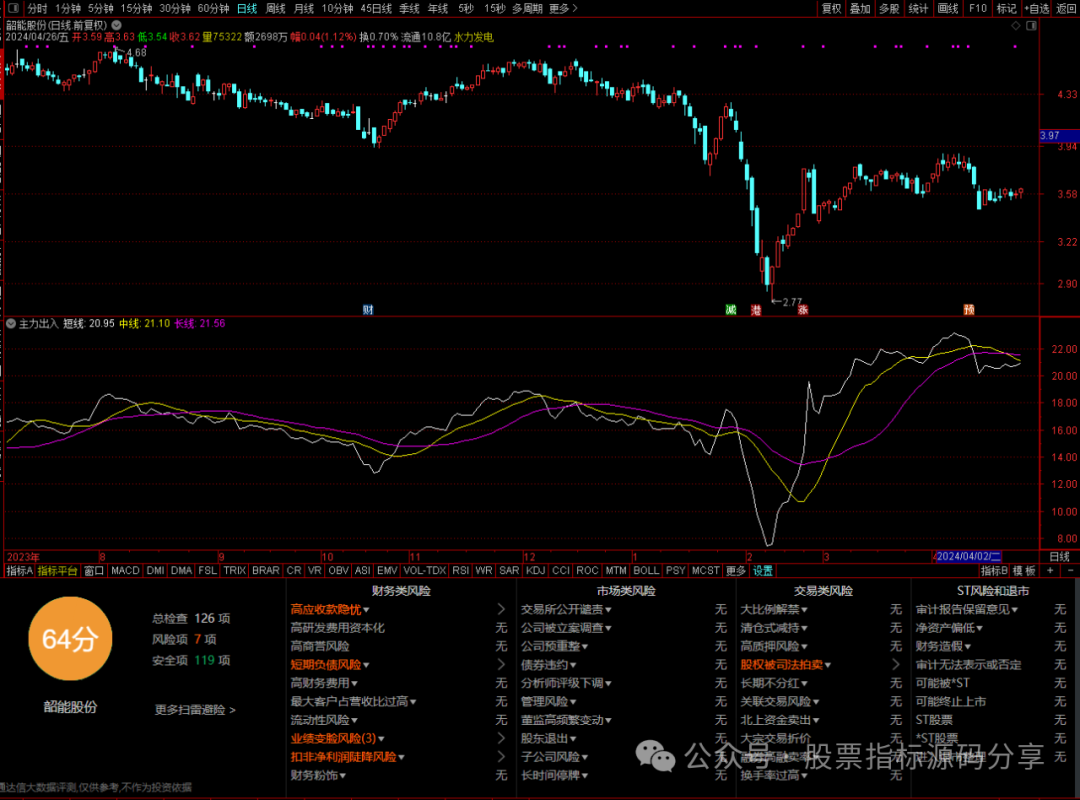Click the red 港 event marker
The height and width of the screenshot is (800, 1080).
(x=756, y=310)
